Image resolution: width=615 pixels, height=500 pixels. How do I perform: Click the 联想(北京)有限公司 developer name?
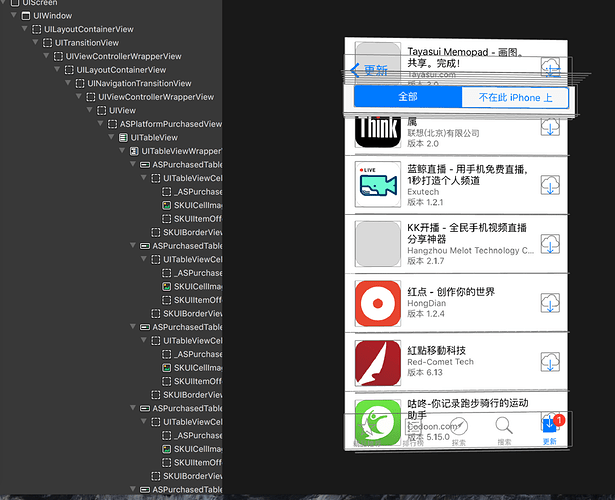443,133
